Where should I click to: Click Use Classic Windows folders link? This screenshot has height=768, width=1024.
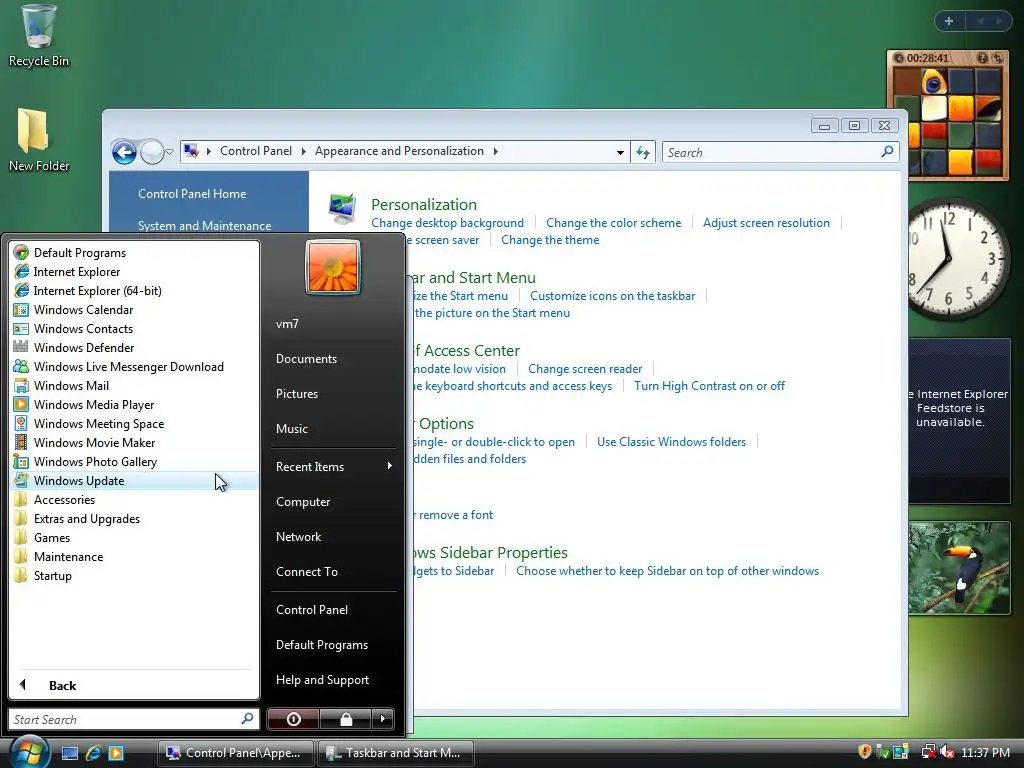click(x=671, y=442)
